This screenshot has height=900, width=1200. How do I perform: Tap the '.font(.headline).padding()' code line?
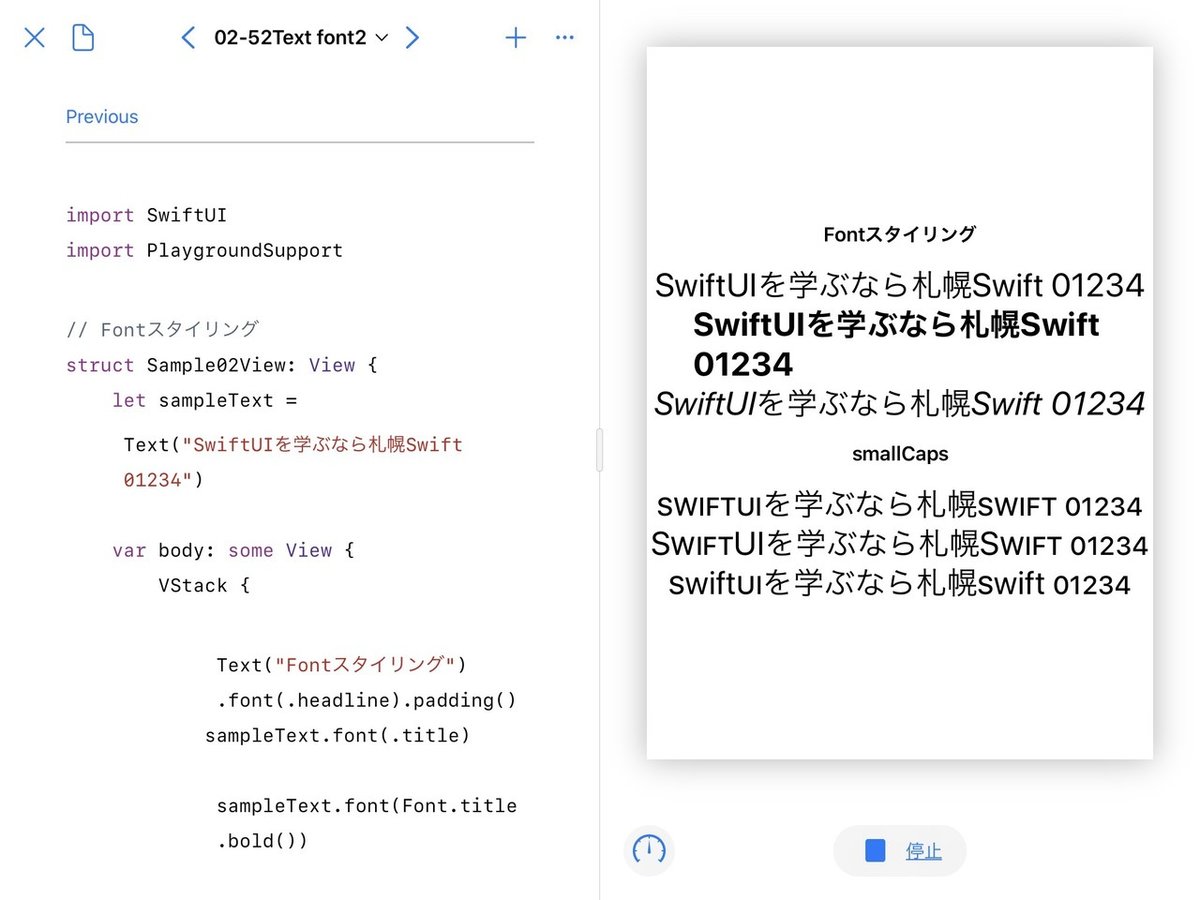[366, 700]
